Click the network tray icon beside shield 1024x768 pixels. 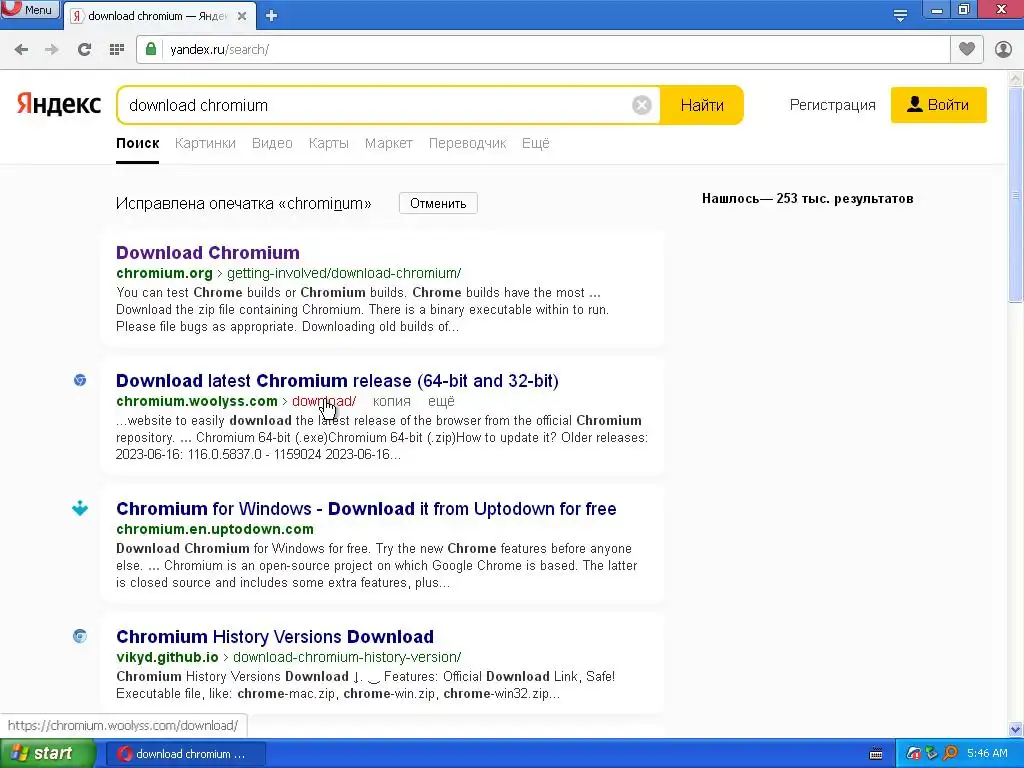(x=931, y=754)
